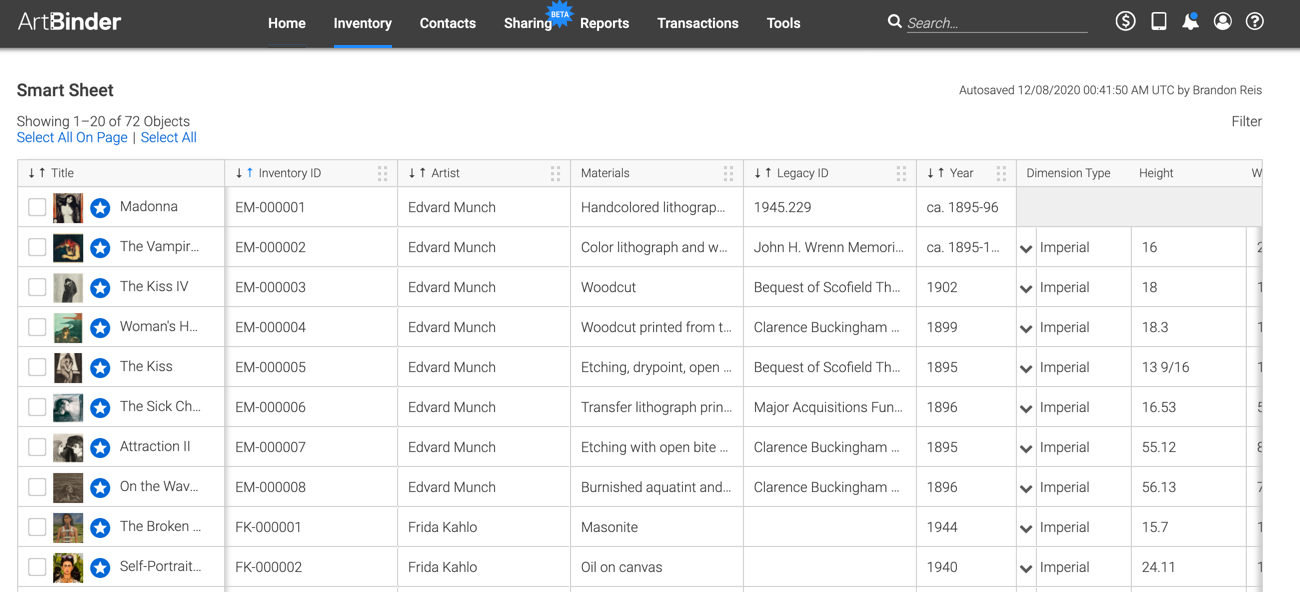Viewport: 1300px width, 592px height.
Task: Expand Dimension Type dropdown in row FK-000002
Action: coord(1026,569)
